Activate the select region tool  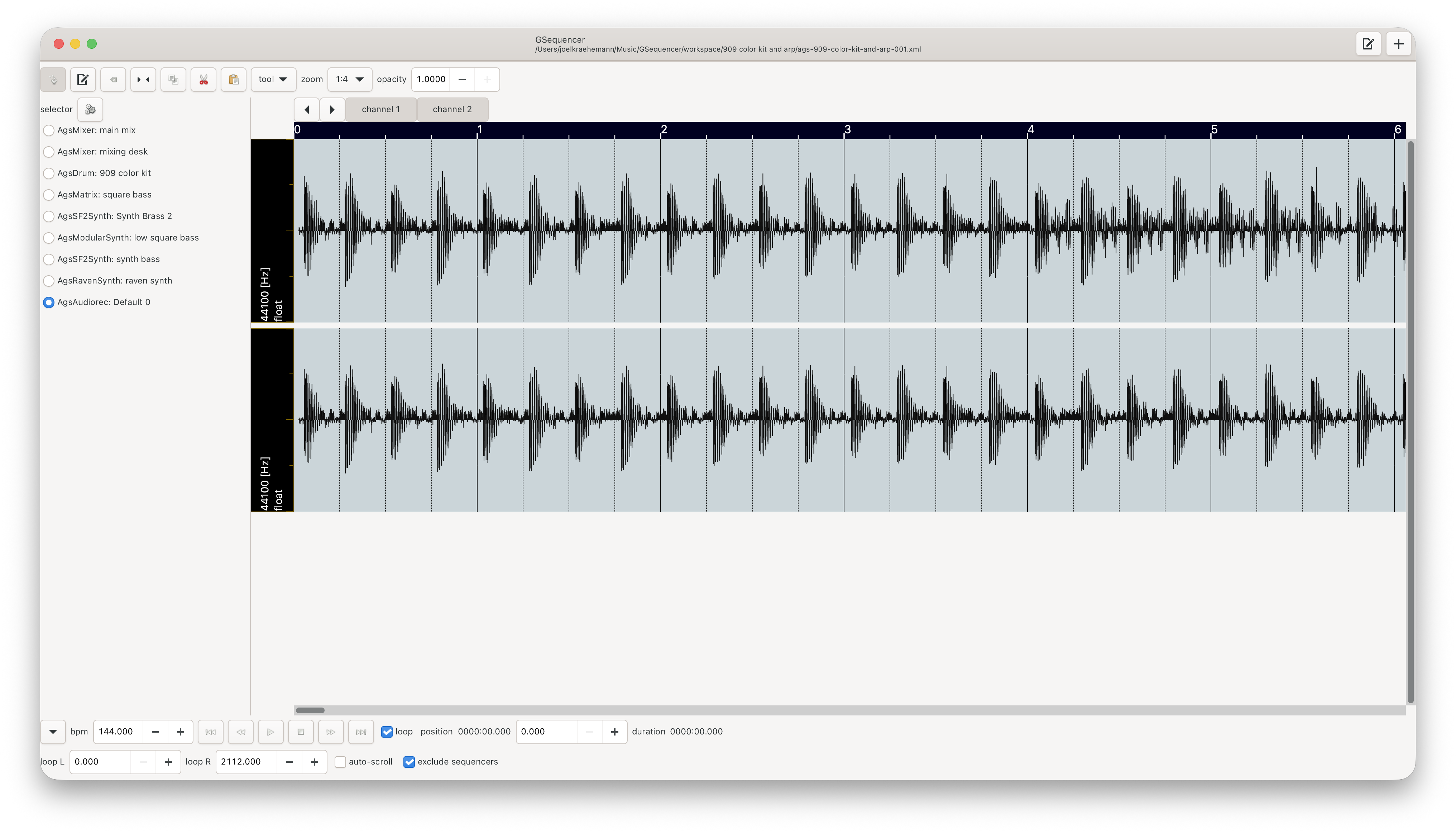pos(143,80)
